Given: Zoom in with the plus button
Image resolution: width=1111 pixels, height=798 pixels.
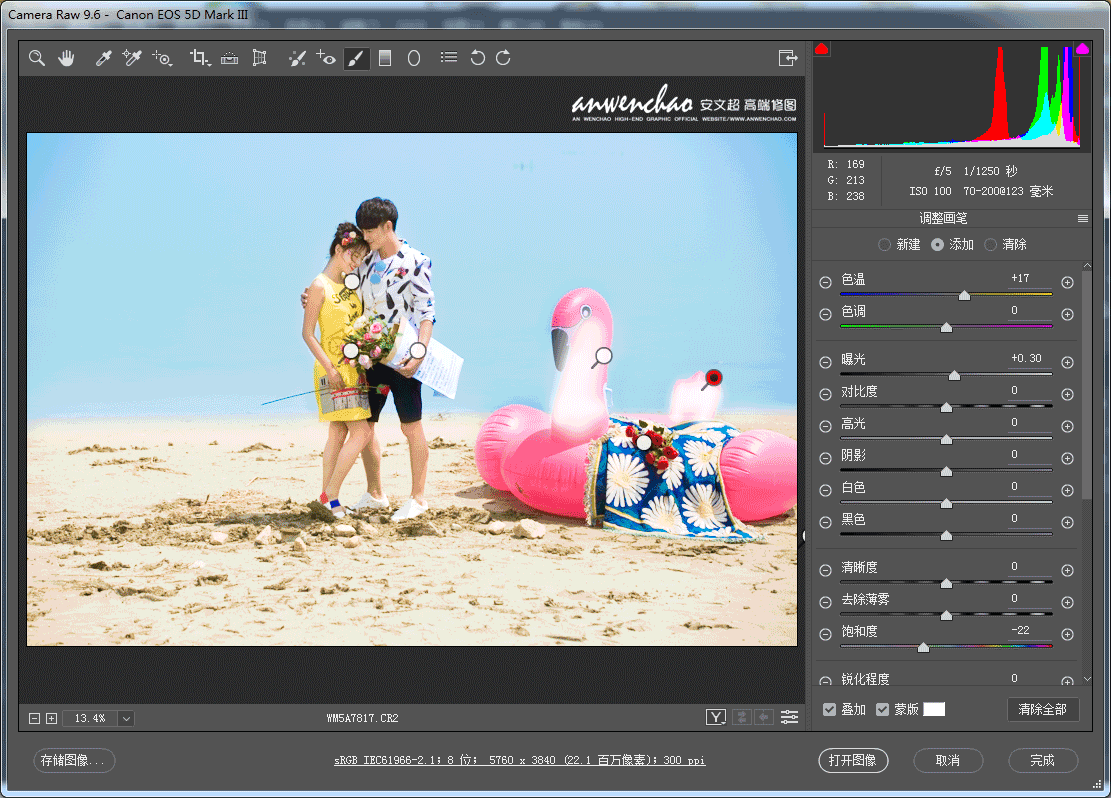Looking at the screenshot, I should point(52,719).
